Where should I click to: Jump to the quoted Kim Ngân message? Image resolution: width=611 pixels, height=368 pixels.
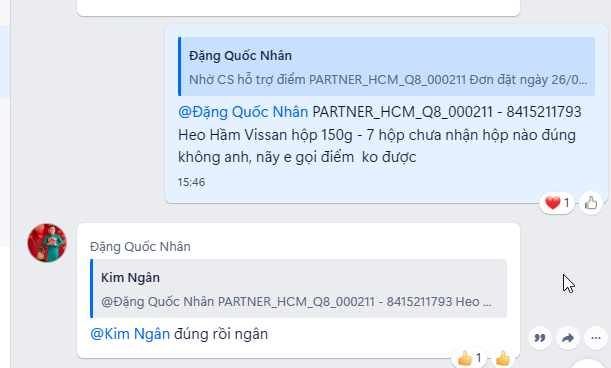point(298,288)
